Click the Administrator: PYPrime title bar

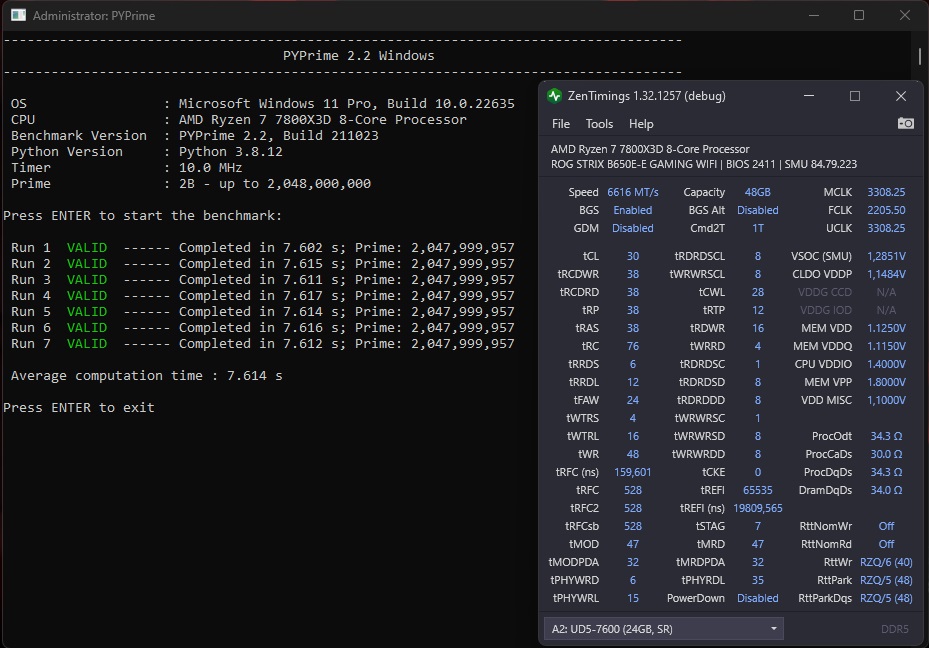94,16
